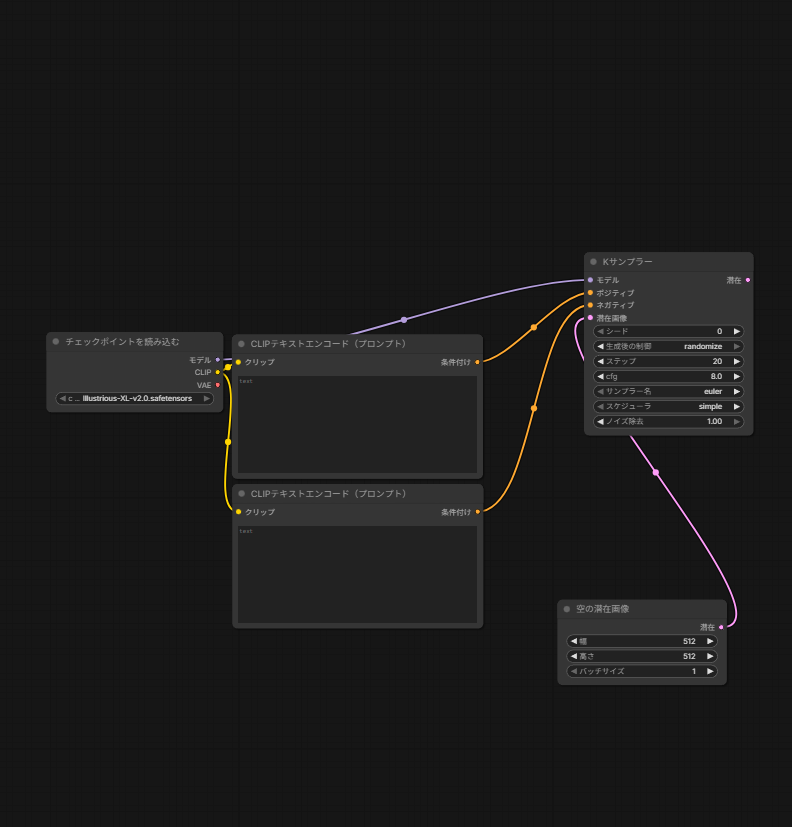Click the 潜在 output port on Kサンプラー
Viewport: 792px width, 827px height.
(x=748, y=280)
